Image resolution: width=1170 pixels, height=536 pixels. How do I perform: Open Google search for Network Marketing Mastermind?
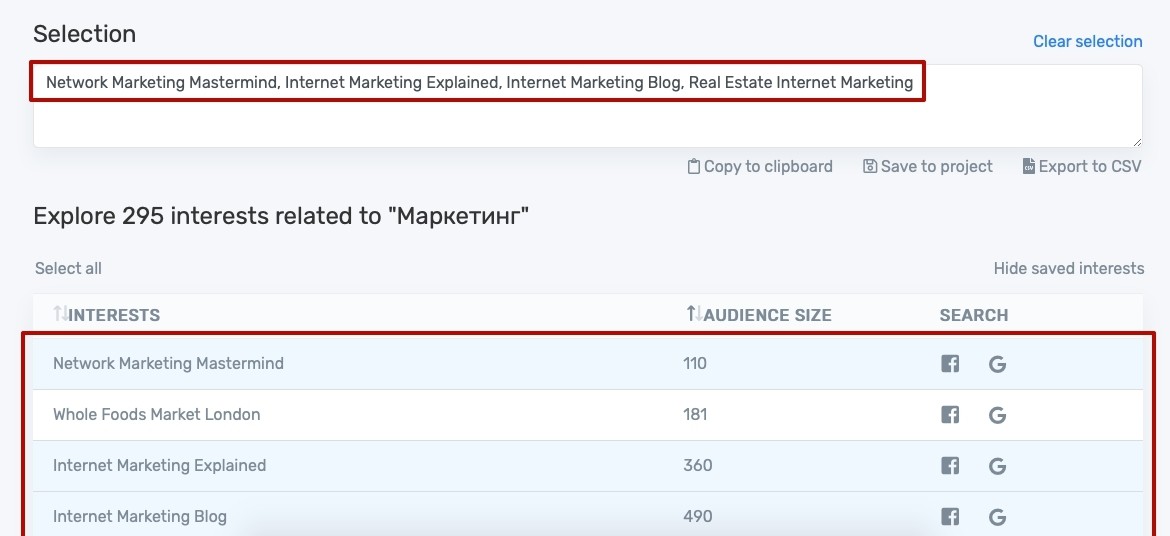coord(998,364)
